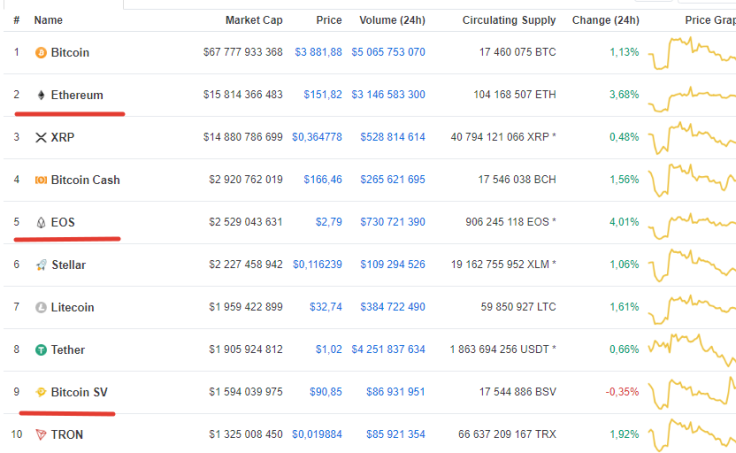Sort by Circulating Supply column header

(509, 20)
